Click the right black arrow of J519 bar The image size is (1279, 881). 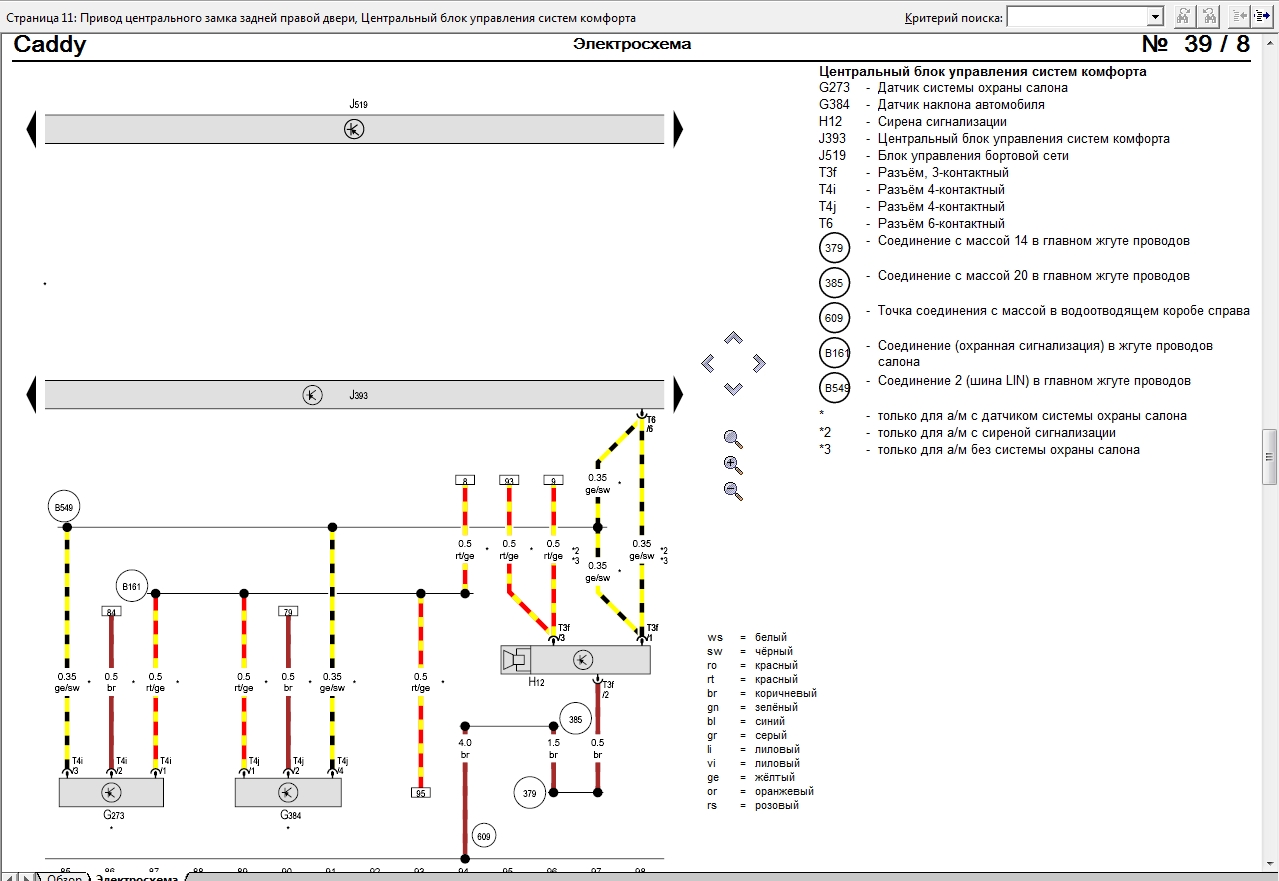click(x=678, y=129)
